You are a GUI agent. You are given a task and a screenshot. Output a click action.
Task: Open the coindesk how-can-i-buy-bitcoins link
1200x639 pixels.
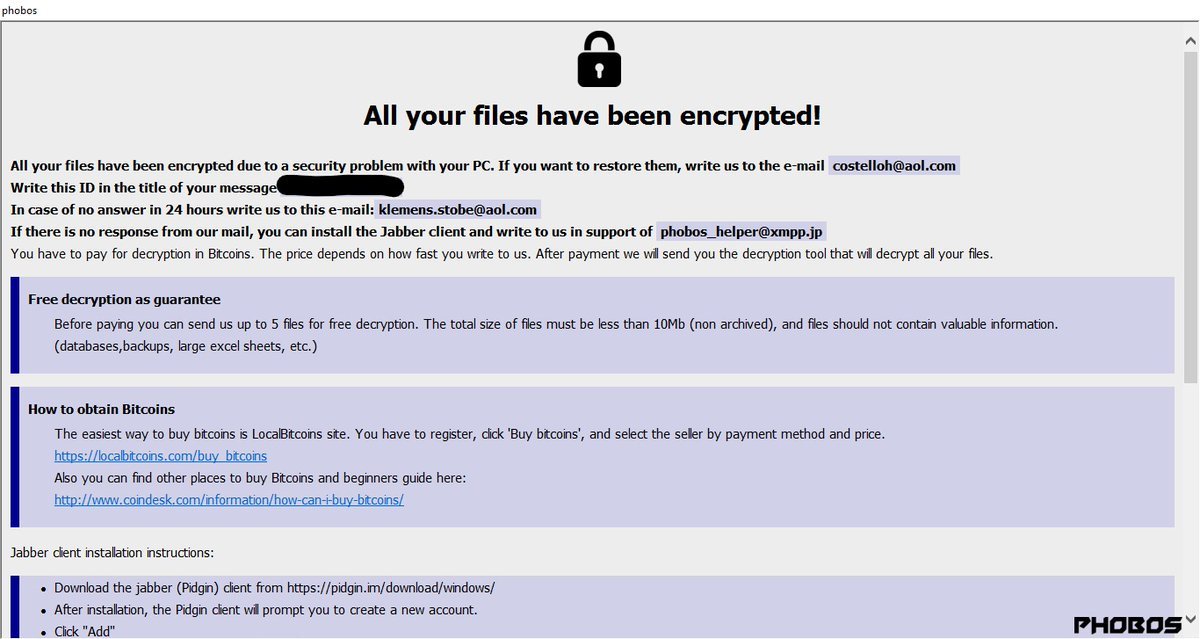[x=229, y=499]
